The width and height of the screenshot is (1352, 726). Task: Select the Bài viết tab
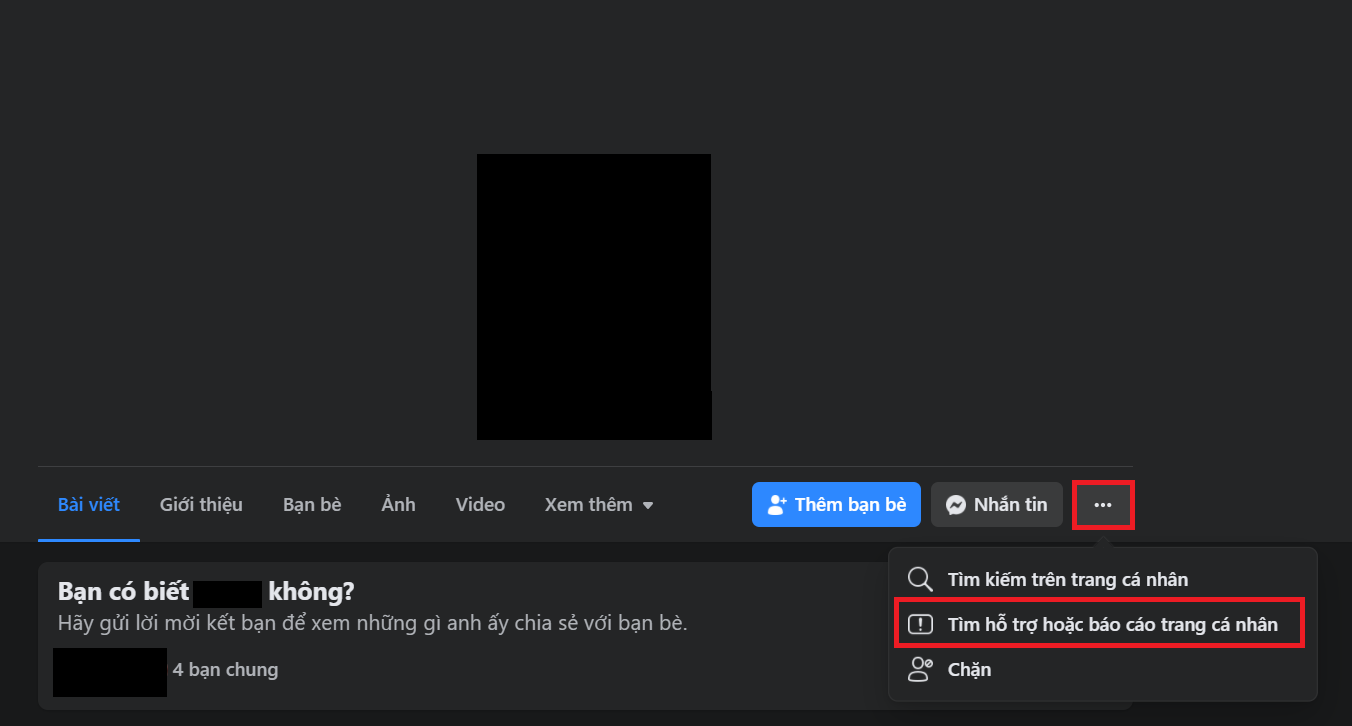click(89, 504)
